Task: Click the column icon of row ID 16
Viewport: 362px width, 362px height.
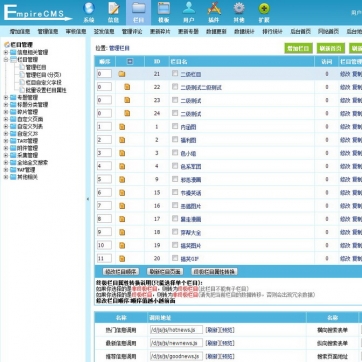Action: coord(122,206)
